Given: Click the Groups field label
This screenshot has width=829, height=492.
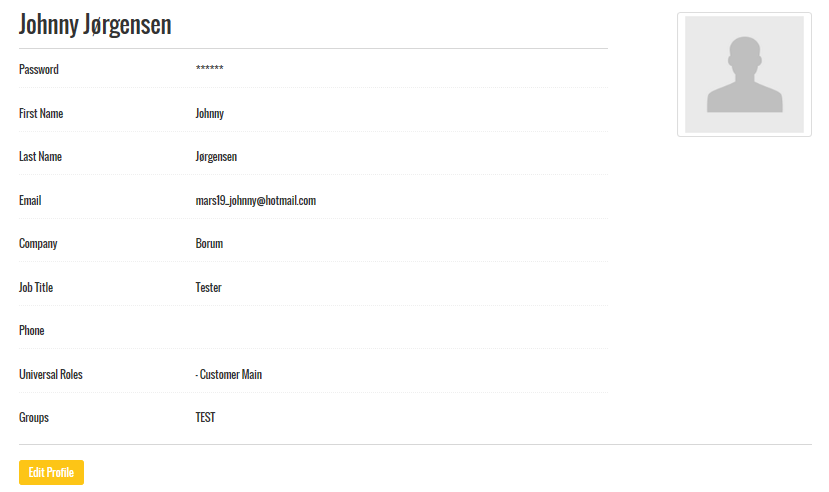Looking at the screenshot, I should click(x=34, y=418).
